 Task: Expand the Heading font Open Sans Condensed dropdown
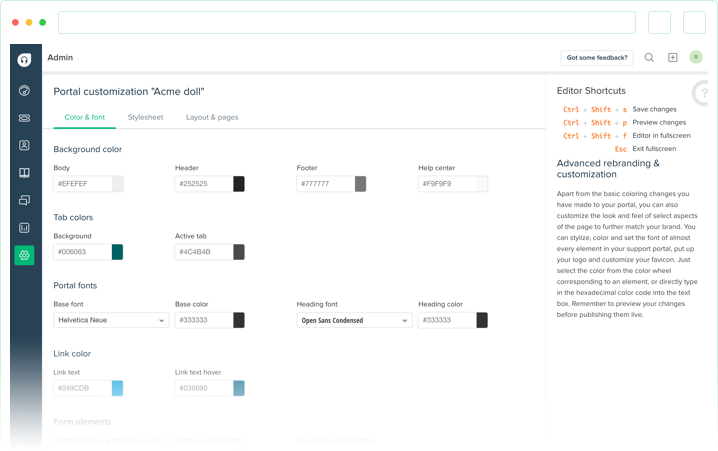pyautogui.click(x=354, y=320)
